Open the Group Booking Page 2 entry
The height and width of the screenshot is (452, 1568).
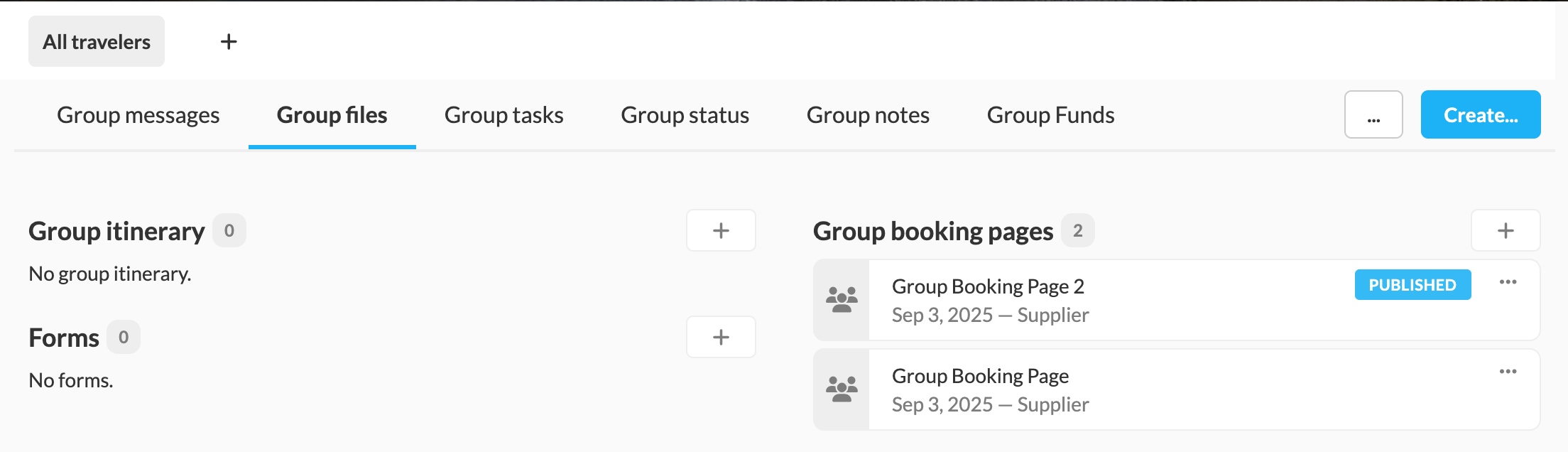click(x=987, y=286)
